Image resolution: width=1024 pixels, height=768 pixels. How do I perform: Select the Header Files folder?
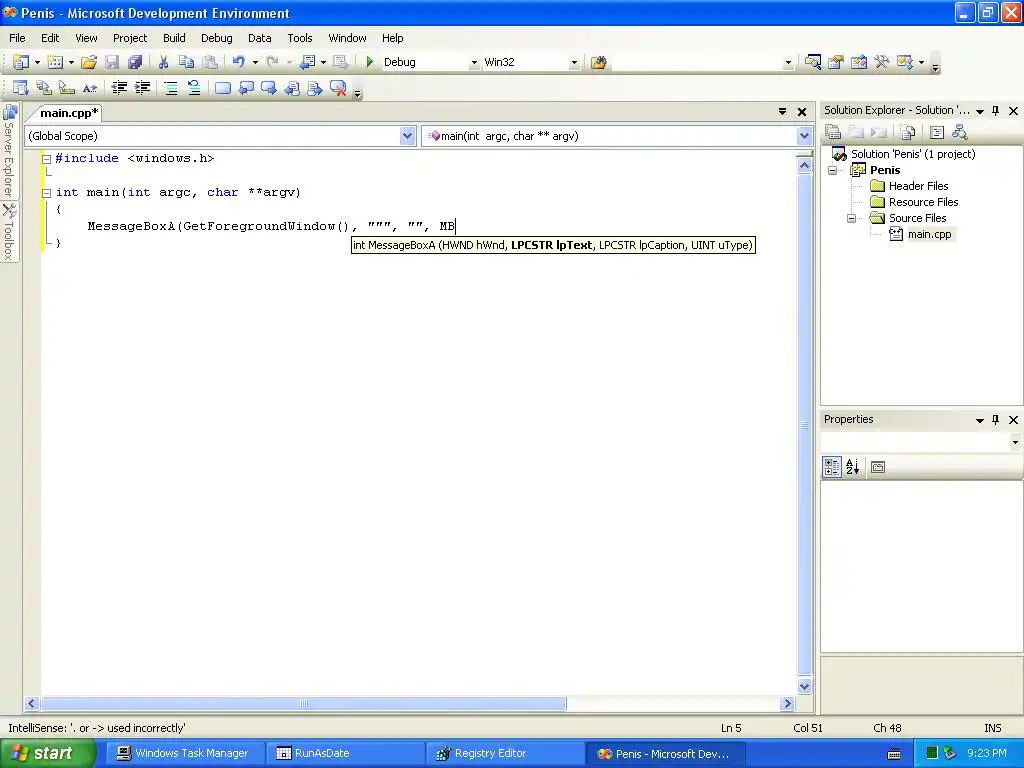[x=918, y=186]
